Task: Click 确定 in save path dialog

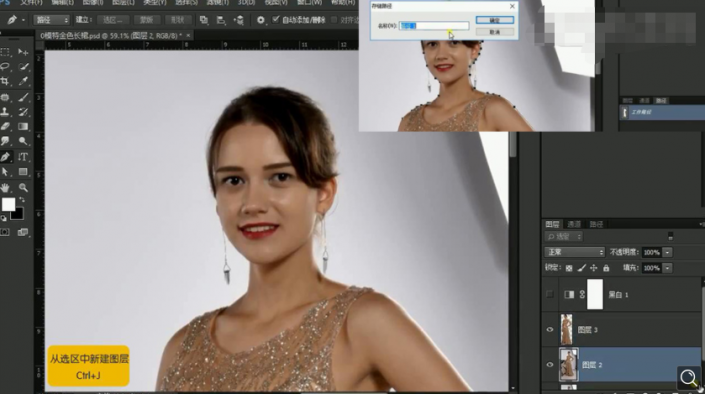Action: tap(495, 20)
